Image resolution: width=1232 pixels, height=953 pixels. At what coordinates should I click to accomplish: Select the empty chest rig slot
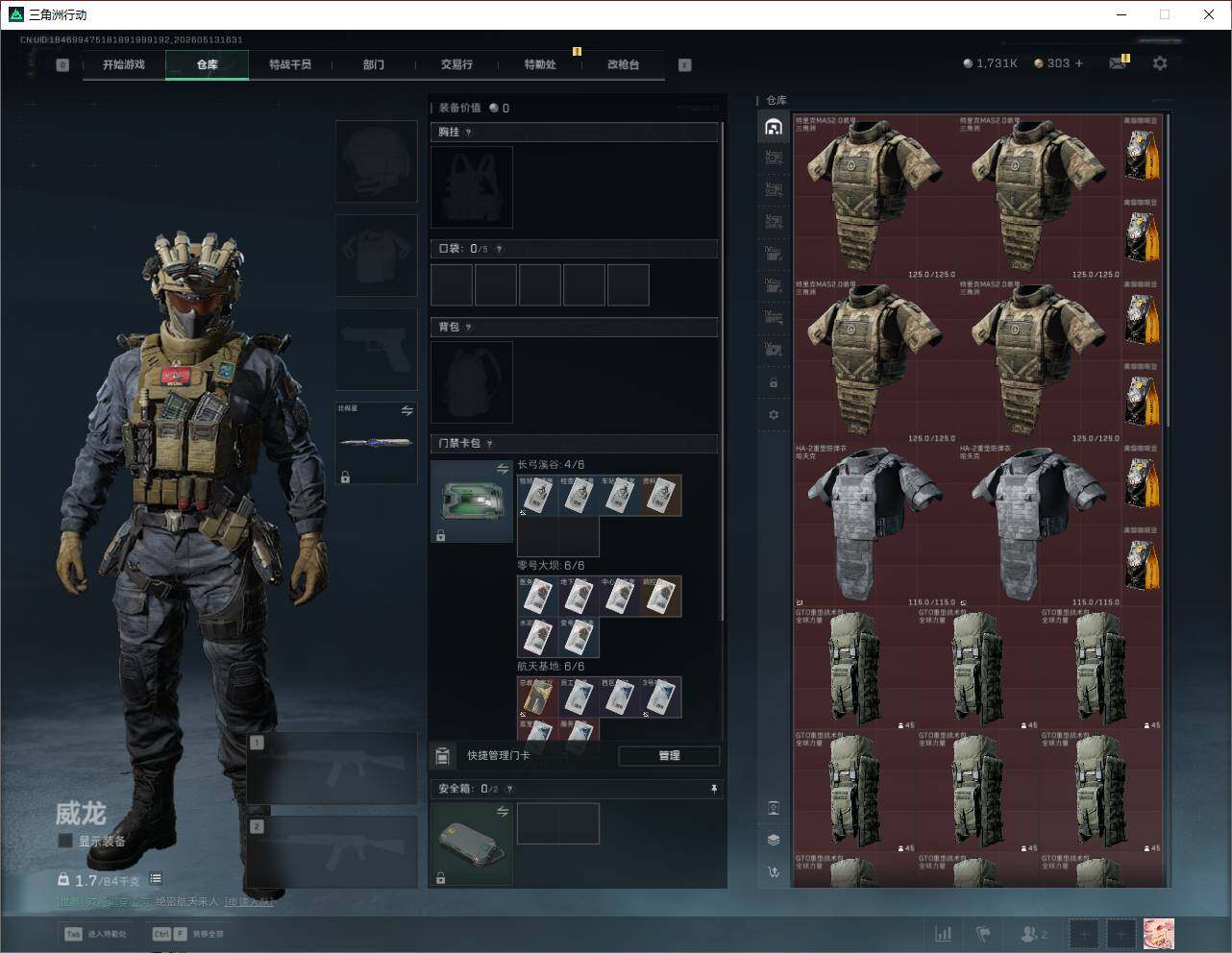(472, 187)
